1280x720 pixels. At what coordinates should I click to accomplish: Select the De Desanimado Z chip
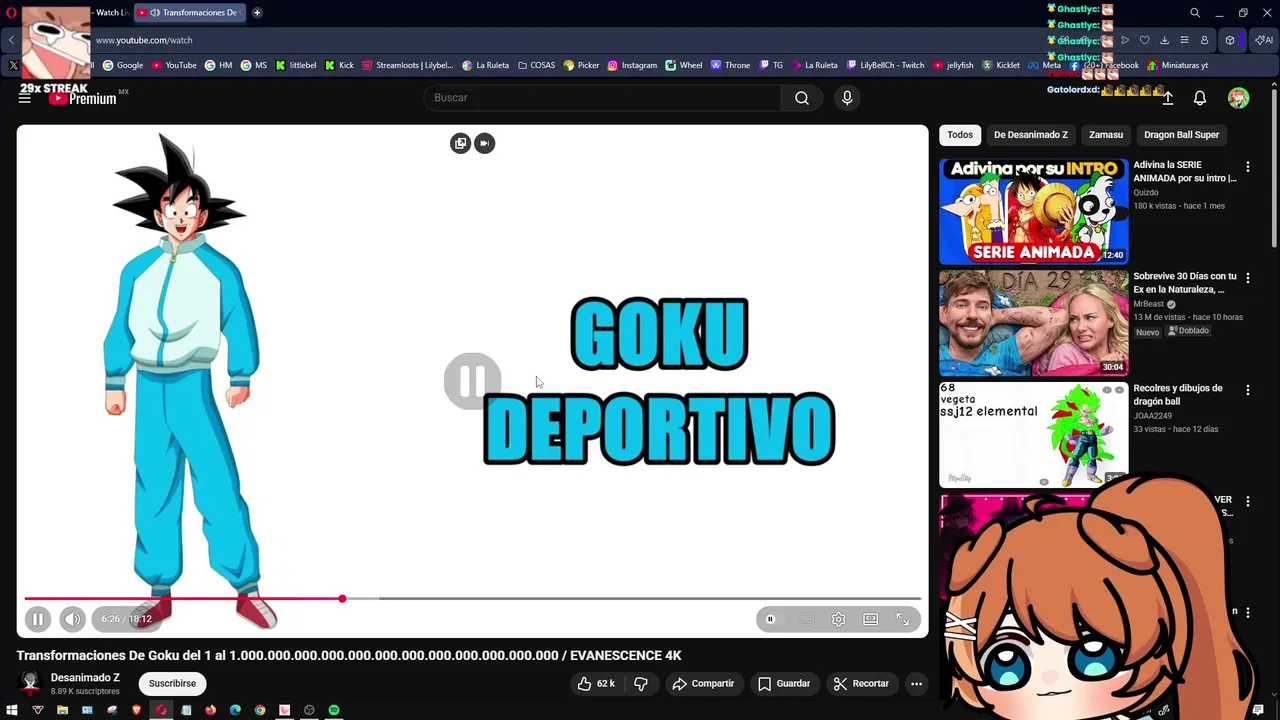[1031, 135]
